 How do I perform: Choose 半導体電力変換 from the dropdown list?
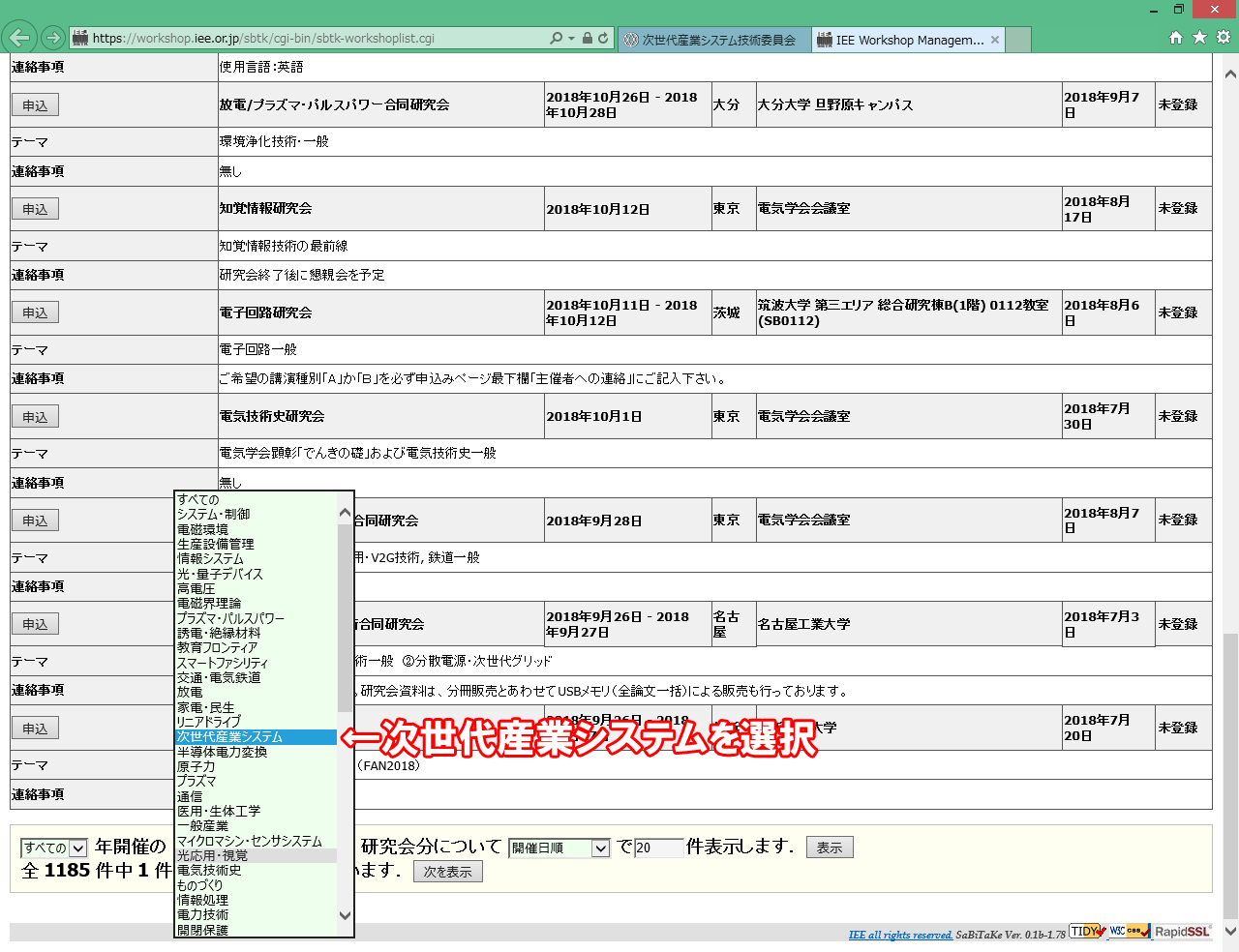[x=223, y=752]
